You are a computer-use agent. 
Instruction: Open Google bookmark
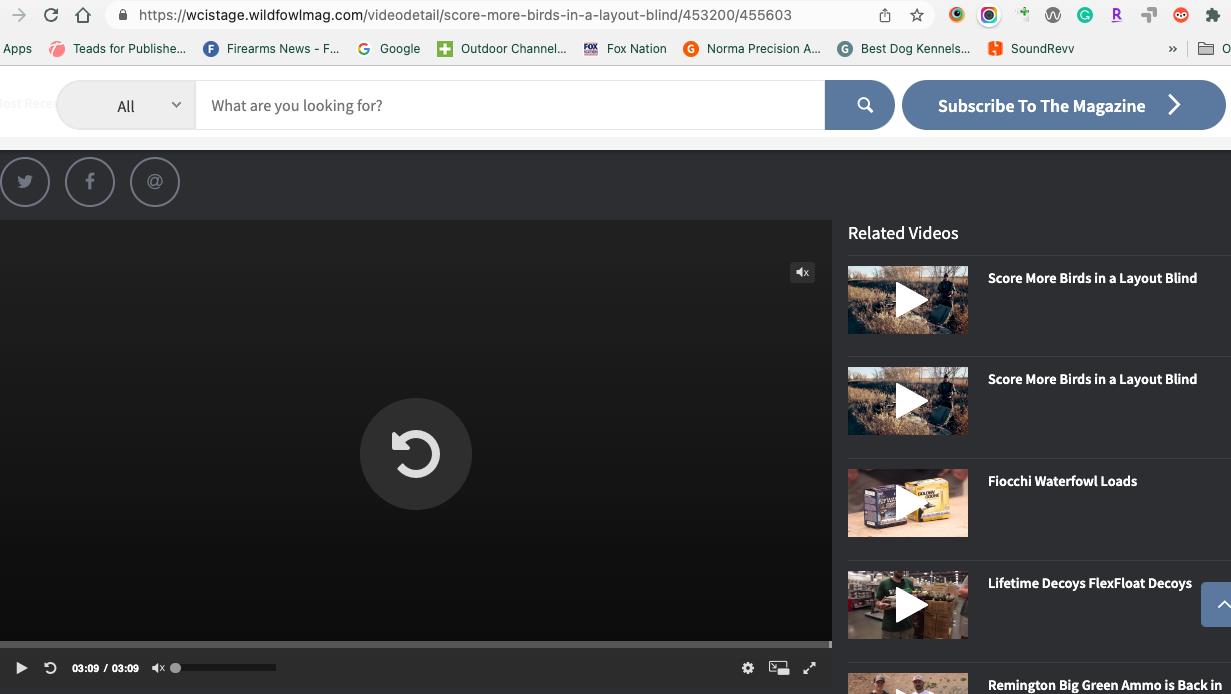click(x=388, y=48)
